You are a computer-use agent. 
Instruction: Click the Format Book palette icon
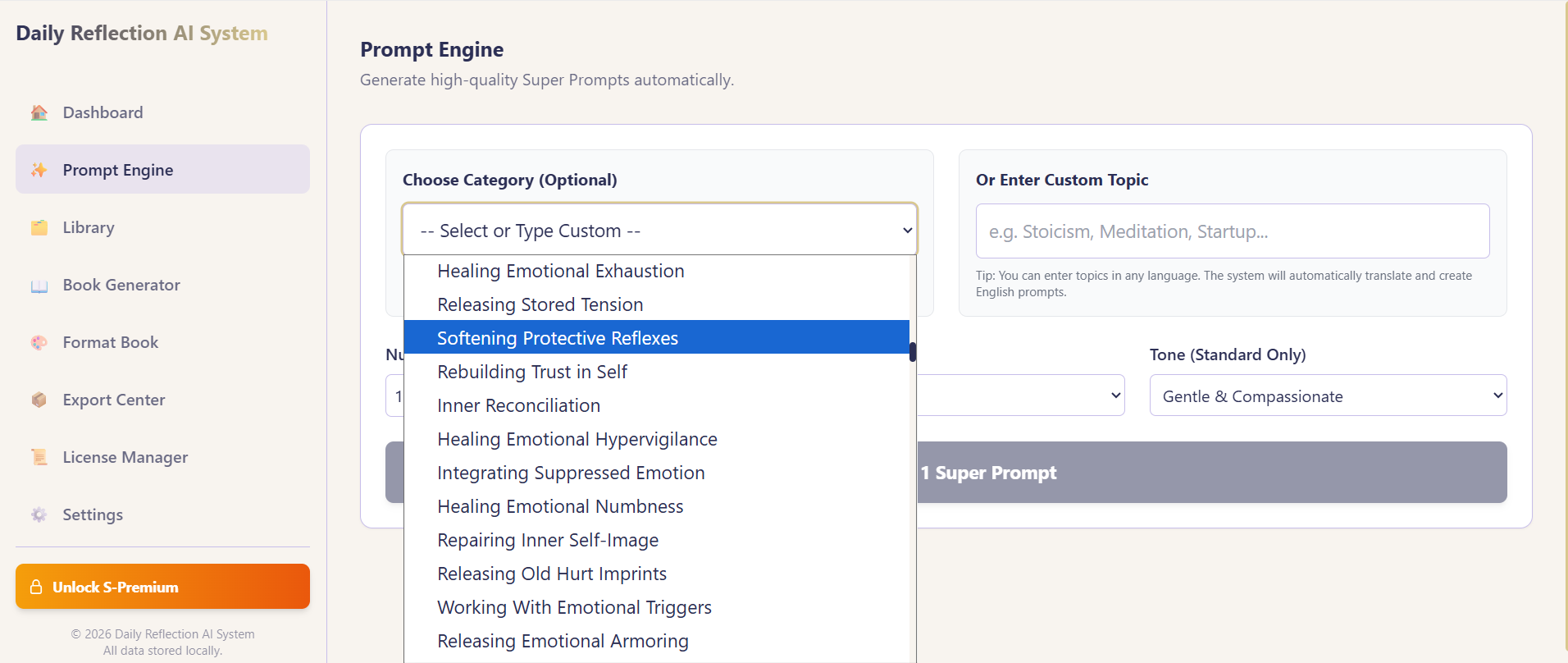[39, 342]
